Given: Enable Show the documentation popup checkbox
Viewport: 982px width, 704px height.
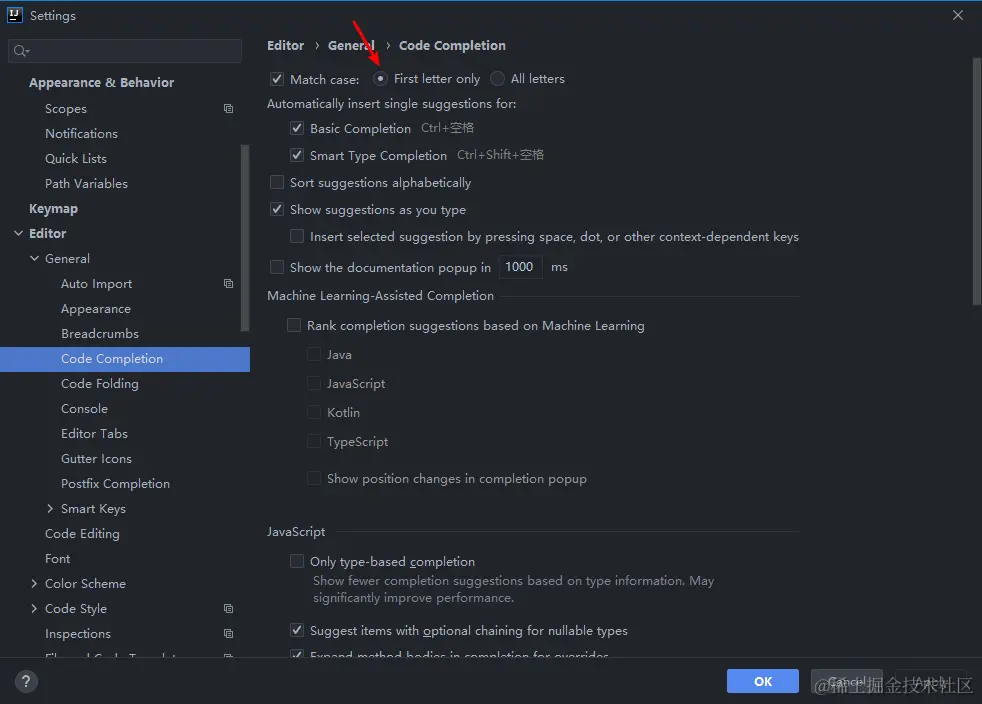Looking at the screenshot, I should coord(277,267).
